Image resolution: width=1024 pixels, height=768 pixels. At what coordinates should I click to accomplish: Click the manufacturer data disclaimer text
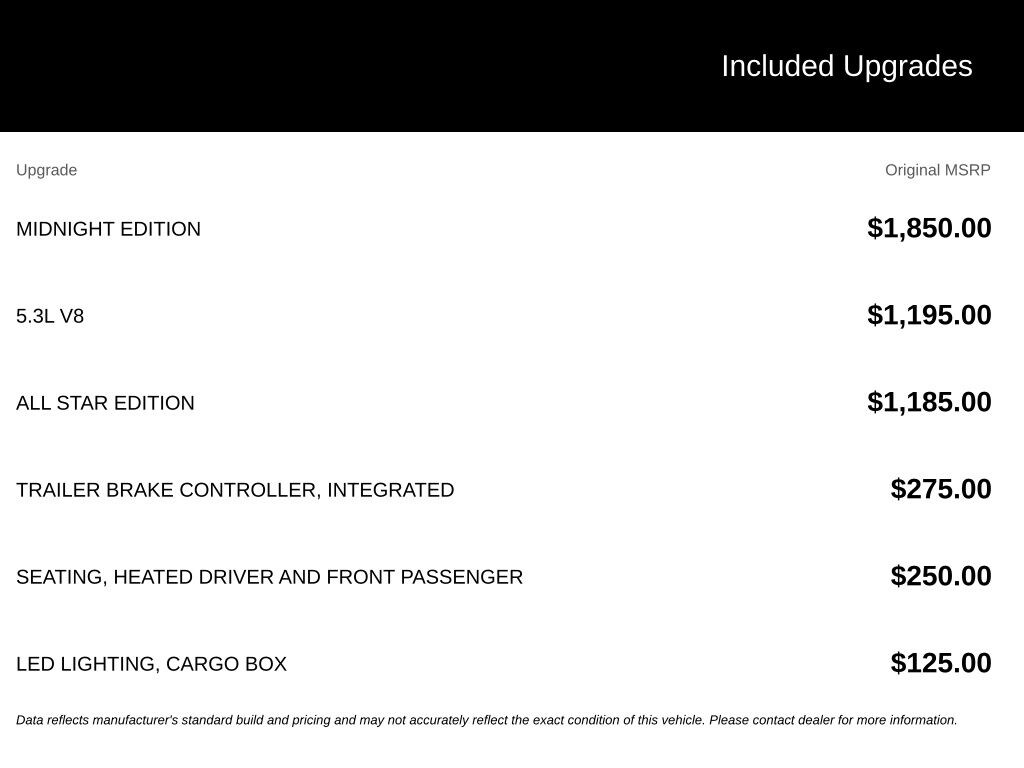(x=487, y=720)
